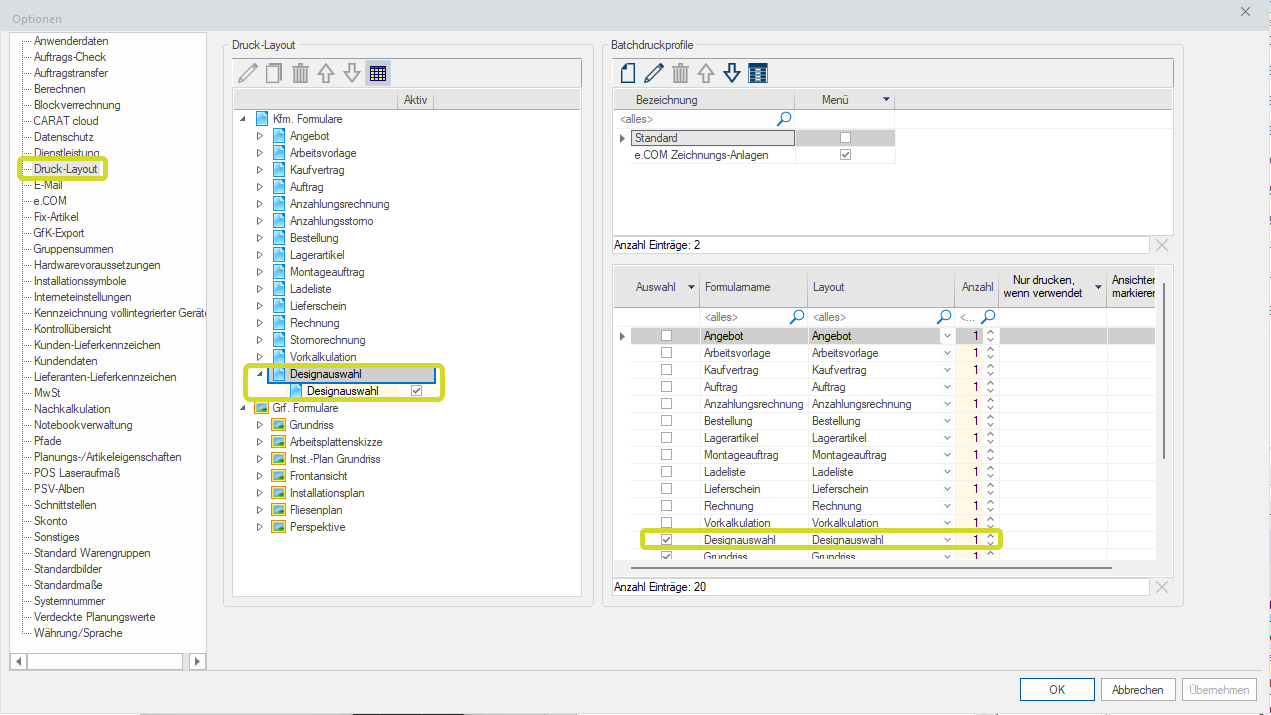
Task: Expand the Angebot tree node
Action: (260, 136)
